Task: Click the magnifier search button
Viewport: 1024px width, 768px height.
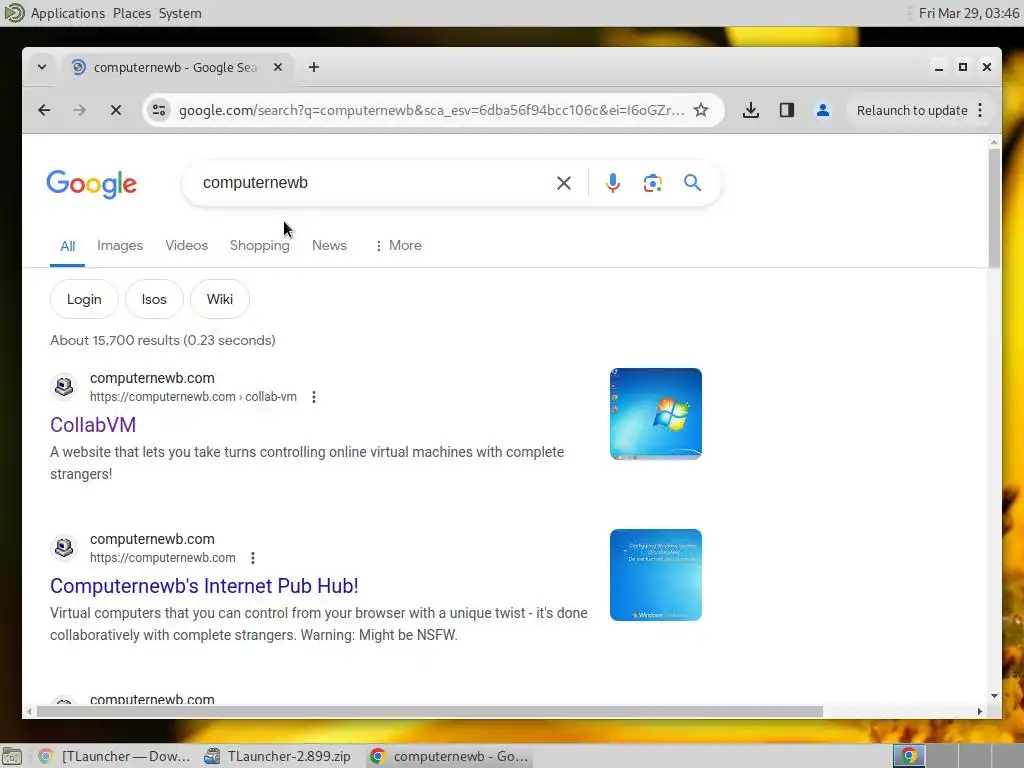Action: pos(693,183)
